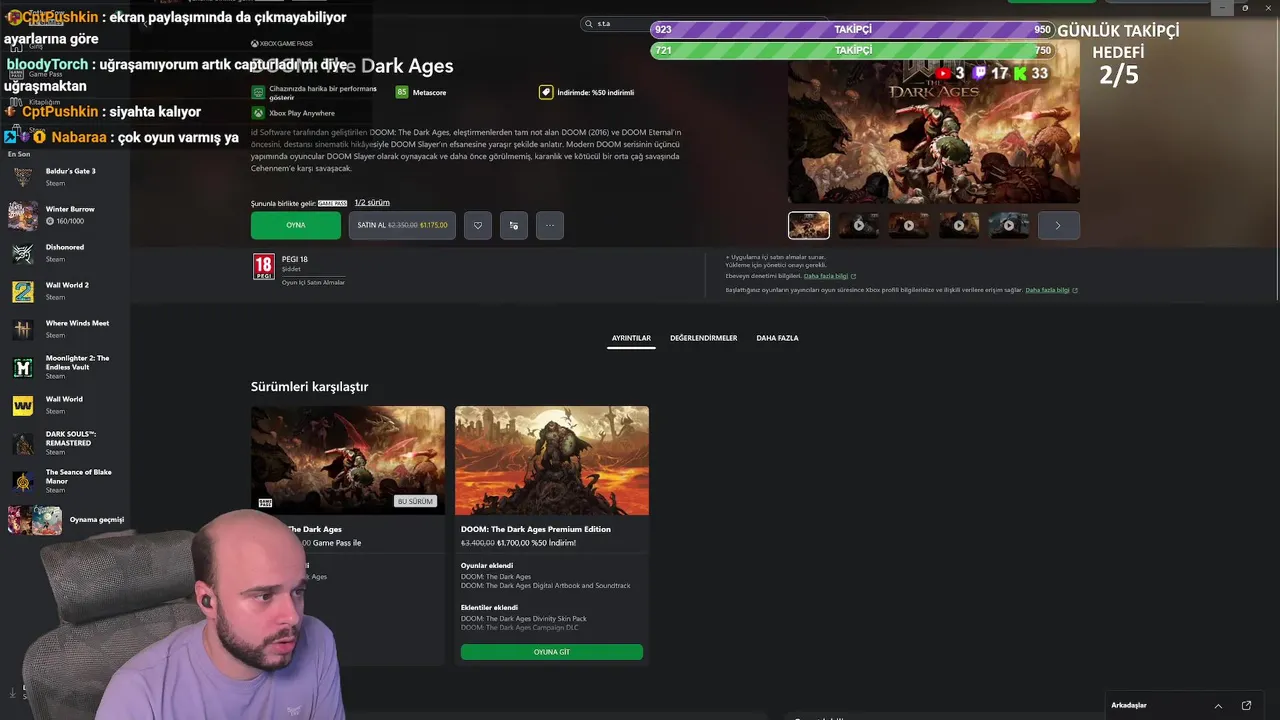Image resolution: width=1280 pixels, height=720 pixels.
Task: Click OYUNA GİT on Premium Edition
Action: tap(552, 652)
